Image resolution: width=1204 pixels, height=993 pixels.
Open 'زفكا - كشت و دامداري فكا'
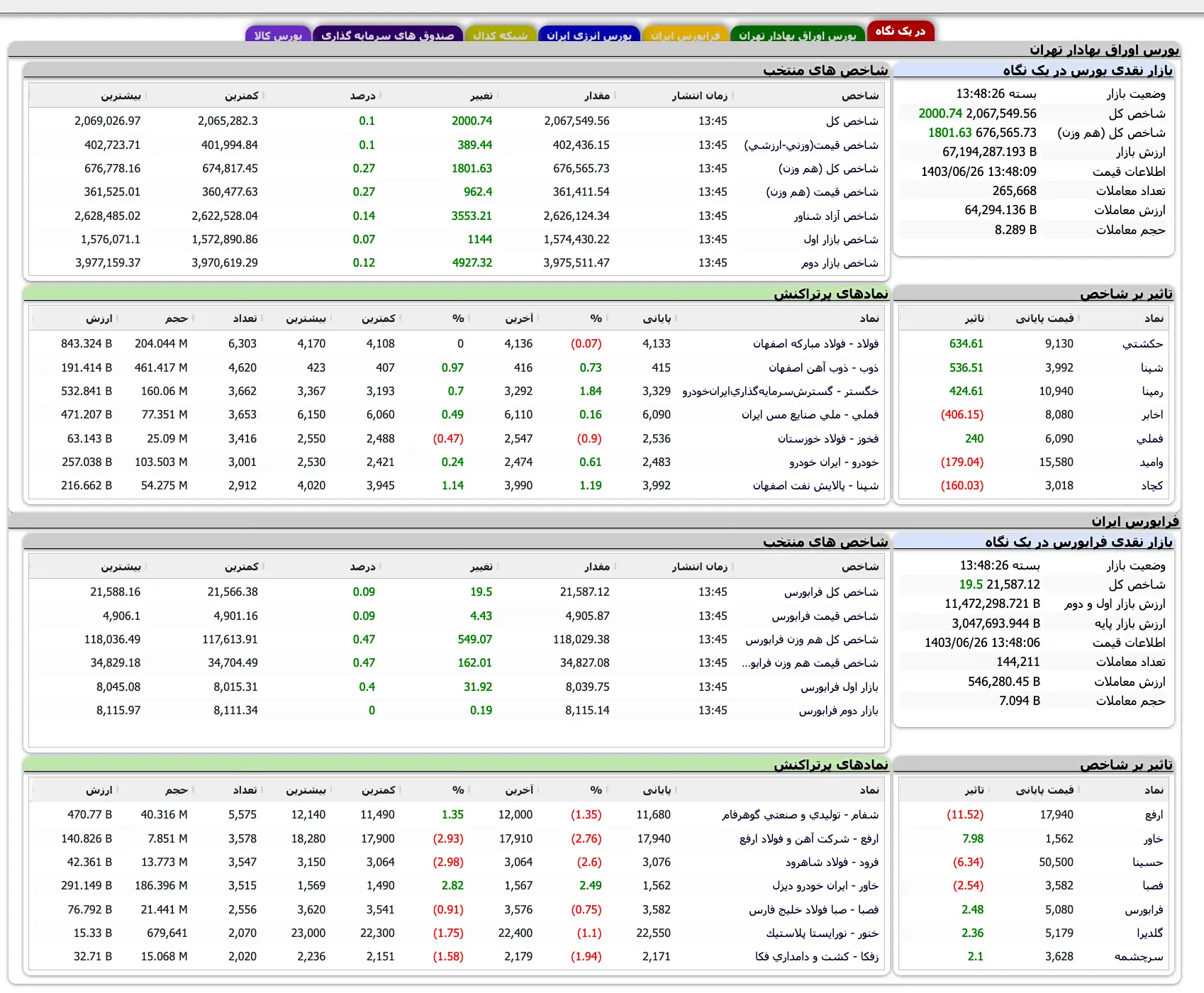pos(817,957)
